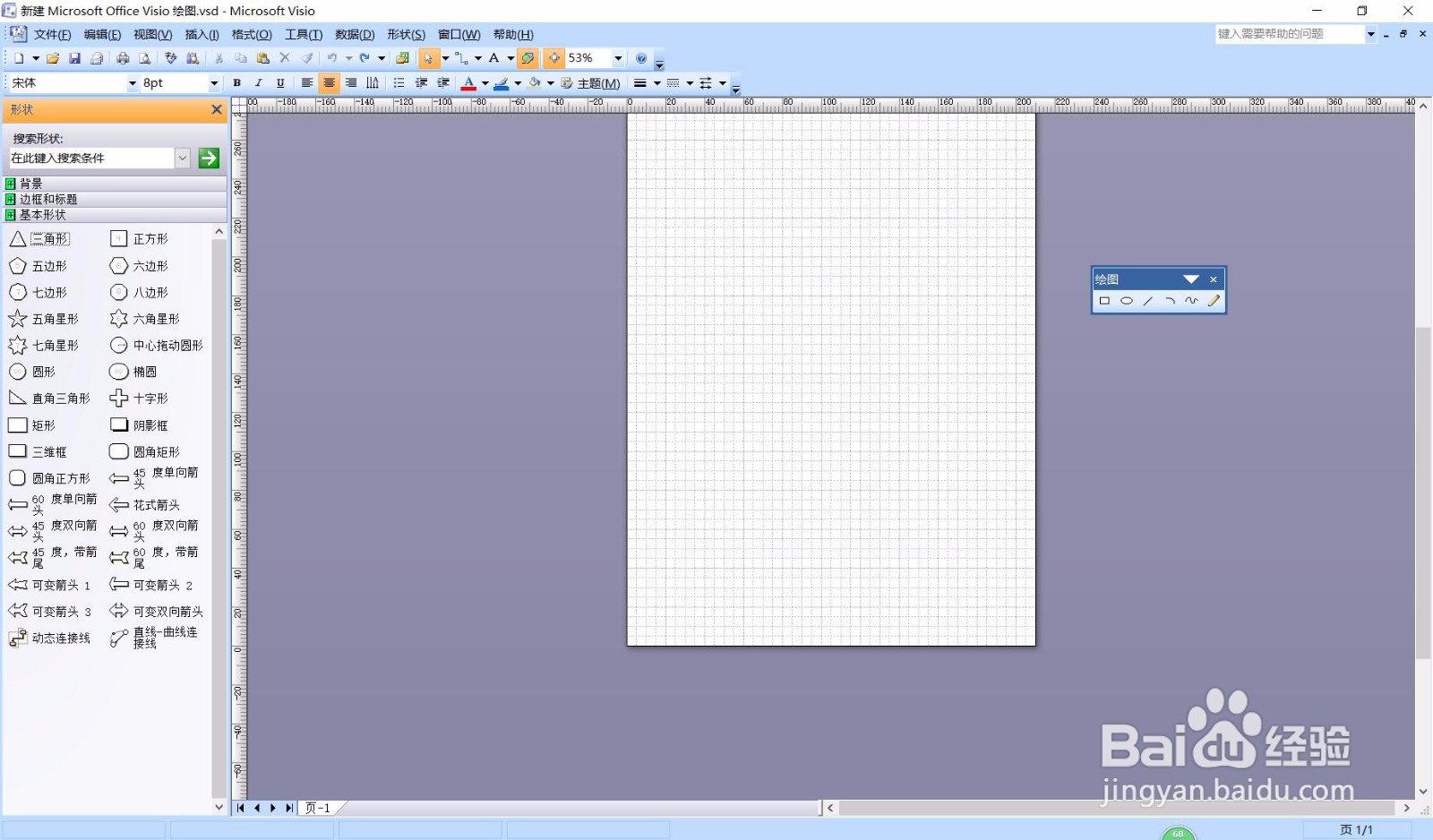The width and height of the screenshot is (1433, 840).
Task: Open the 文件(F) menu
Action: (52, 35)
